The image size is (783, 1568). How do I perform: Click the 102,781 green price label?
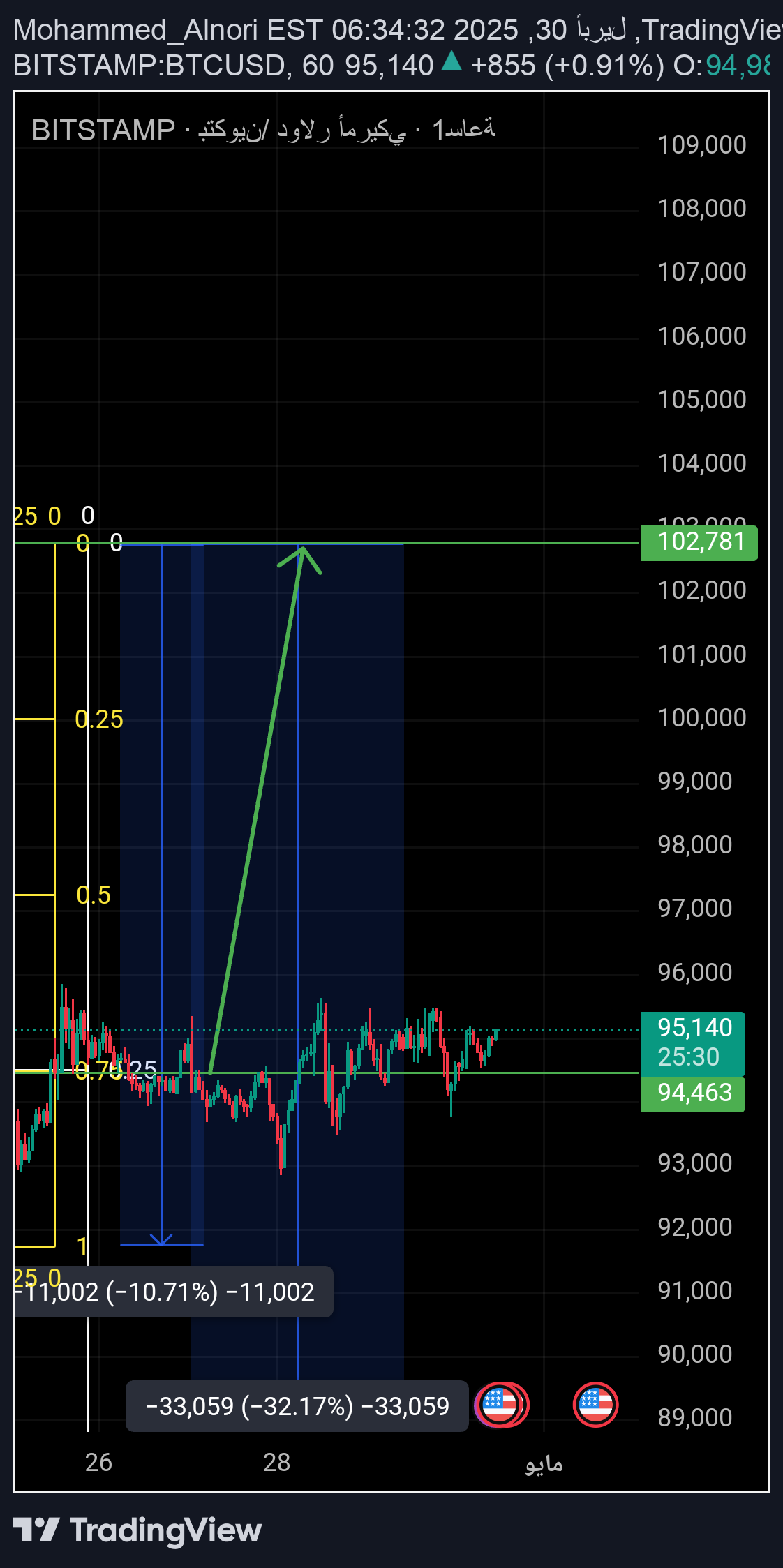(699, 542)
